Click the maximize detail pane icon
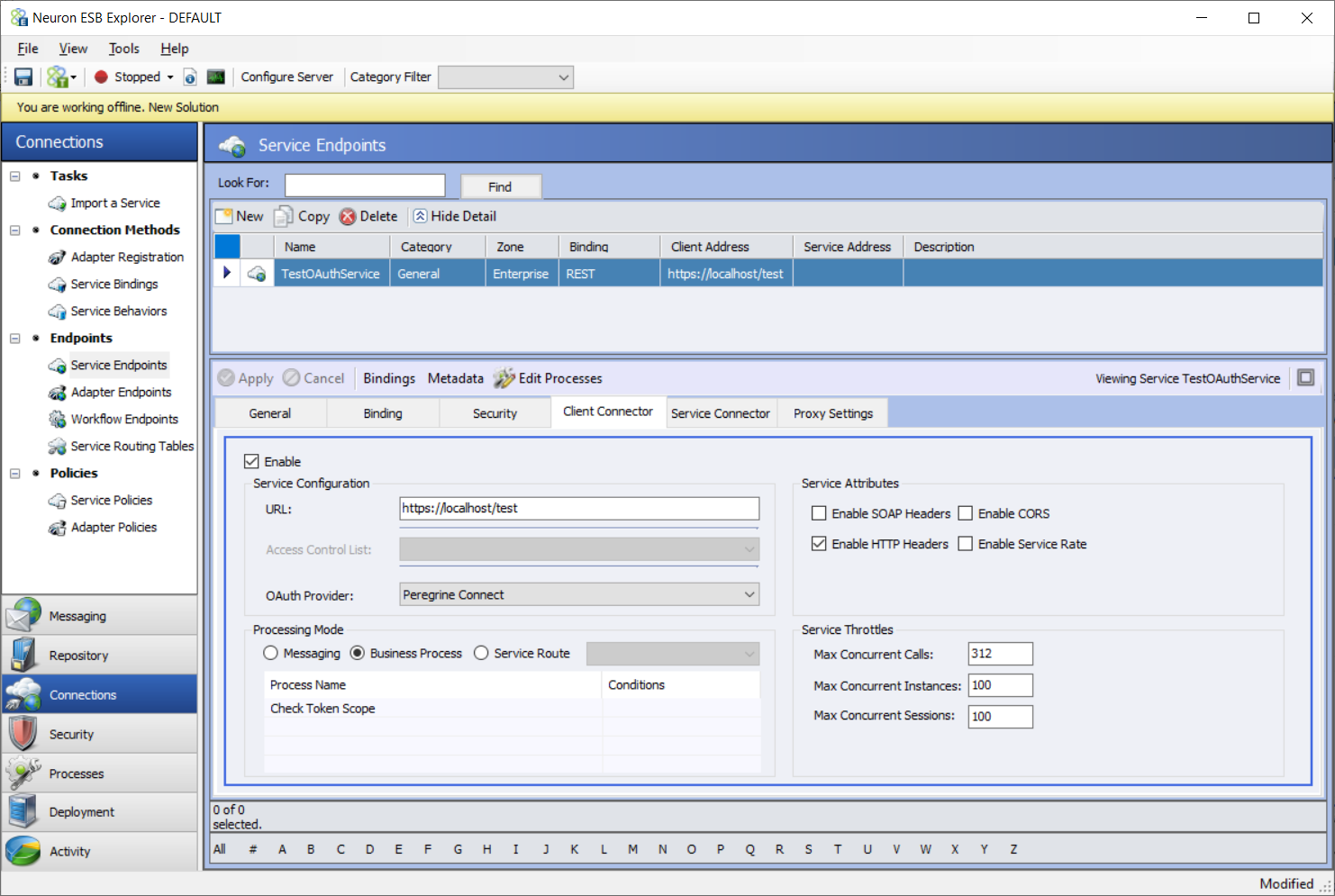 pyautogui.click(x=1306, y=378)
